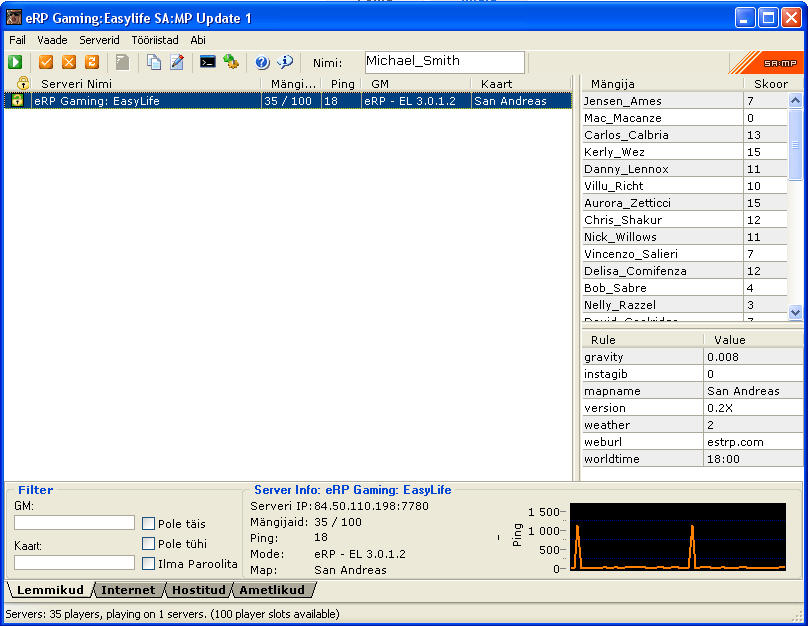The height and width of the screenshot is (626, 808).
Task: Switch to the Hostitud tab
Action: click(x=198, y=590)
